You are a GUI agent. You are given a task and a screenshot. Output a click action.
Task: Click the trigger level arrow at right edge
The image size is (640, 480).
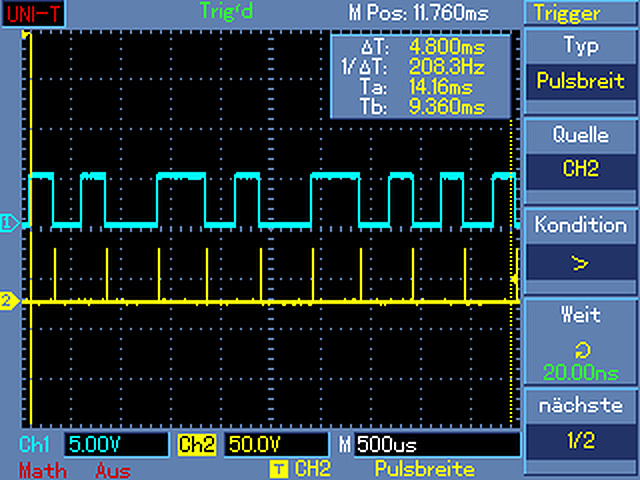(x=515, y=279)
